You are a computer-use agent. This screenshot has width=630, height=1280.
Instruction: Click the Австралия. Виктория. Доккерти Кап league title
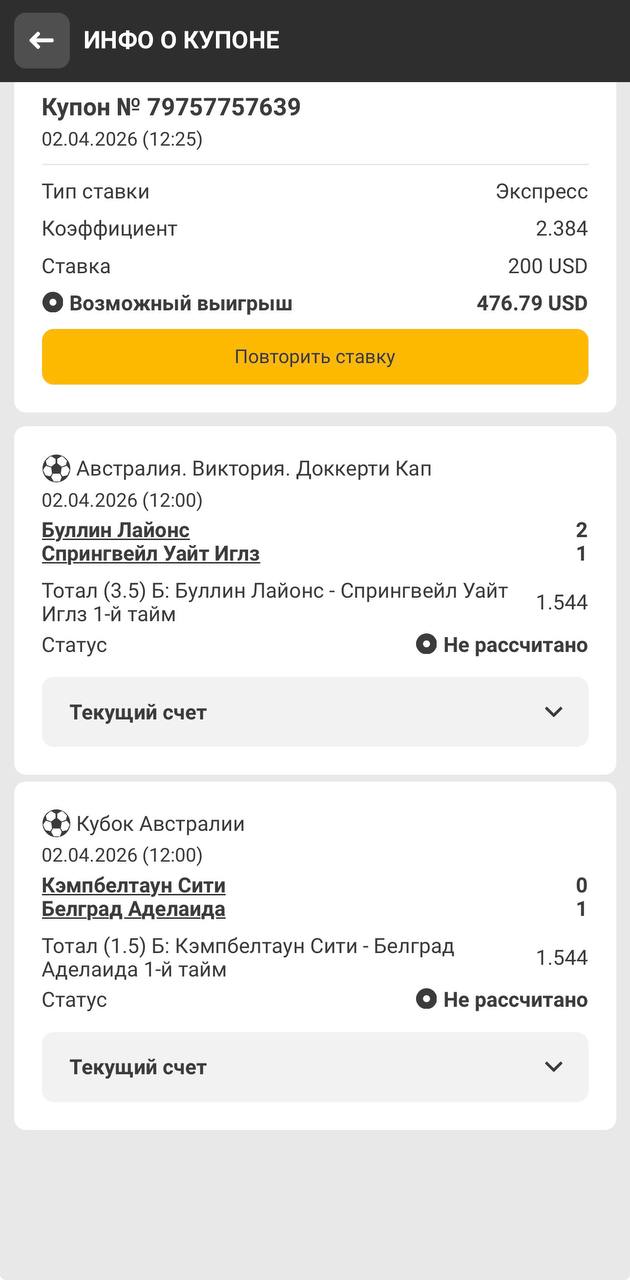[254, 468]
